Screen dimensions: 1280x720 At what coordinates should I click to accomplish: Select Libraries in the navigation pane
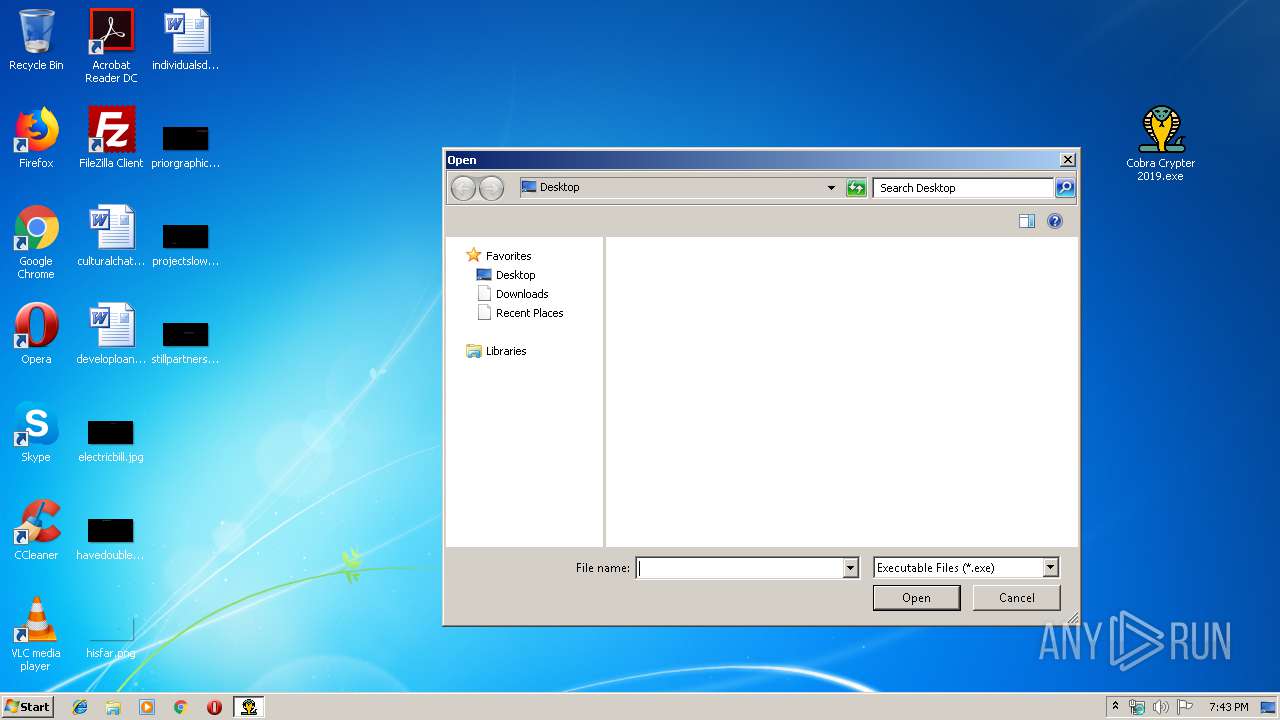coord(496,351)
